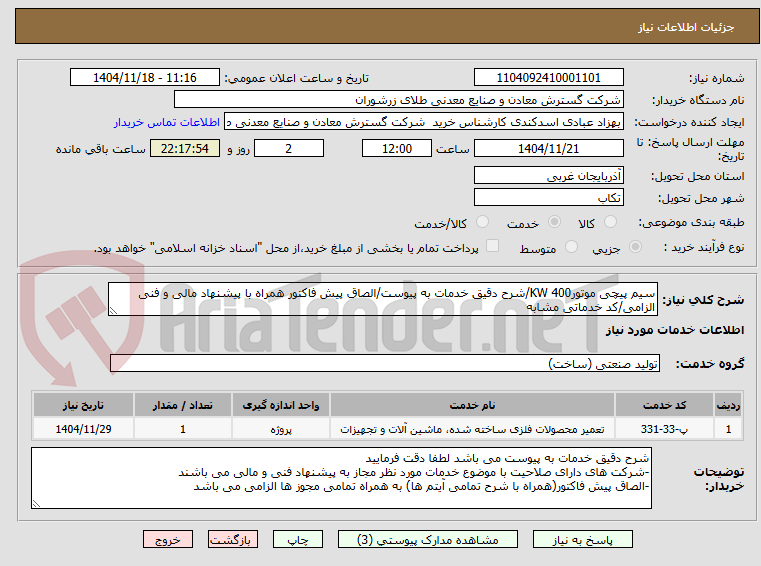Open مشاهده مدارک پیوستی (3) button
The width and height of the screenshot is (761, 566).
[x=428, y=539]
